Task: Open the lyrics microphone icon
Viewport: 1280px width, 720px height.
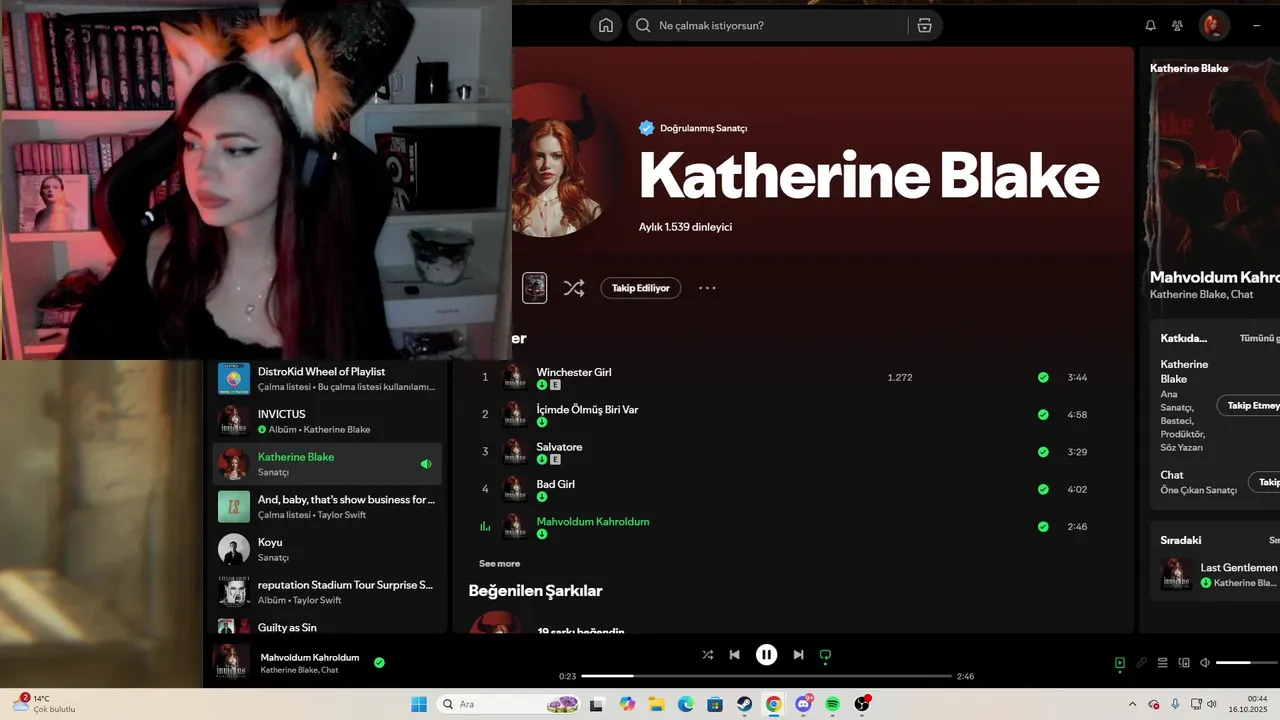Action: (x=1141, y=663)
